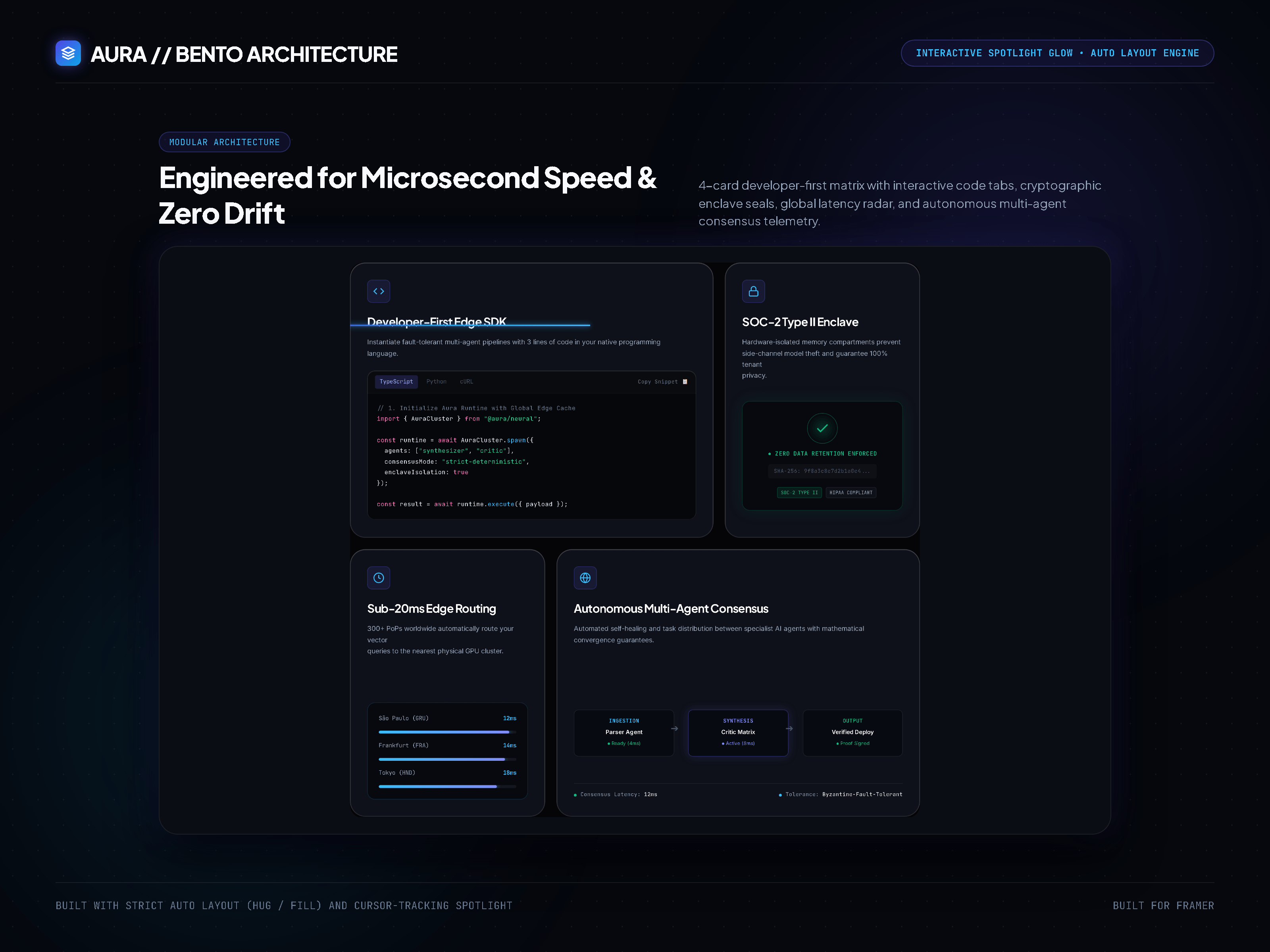1270x952 pixels.
Task: Click the HIPAA COMPLIANT badge
Action: [851, 492]
